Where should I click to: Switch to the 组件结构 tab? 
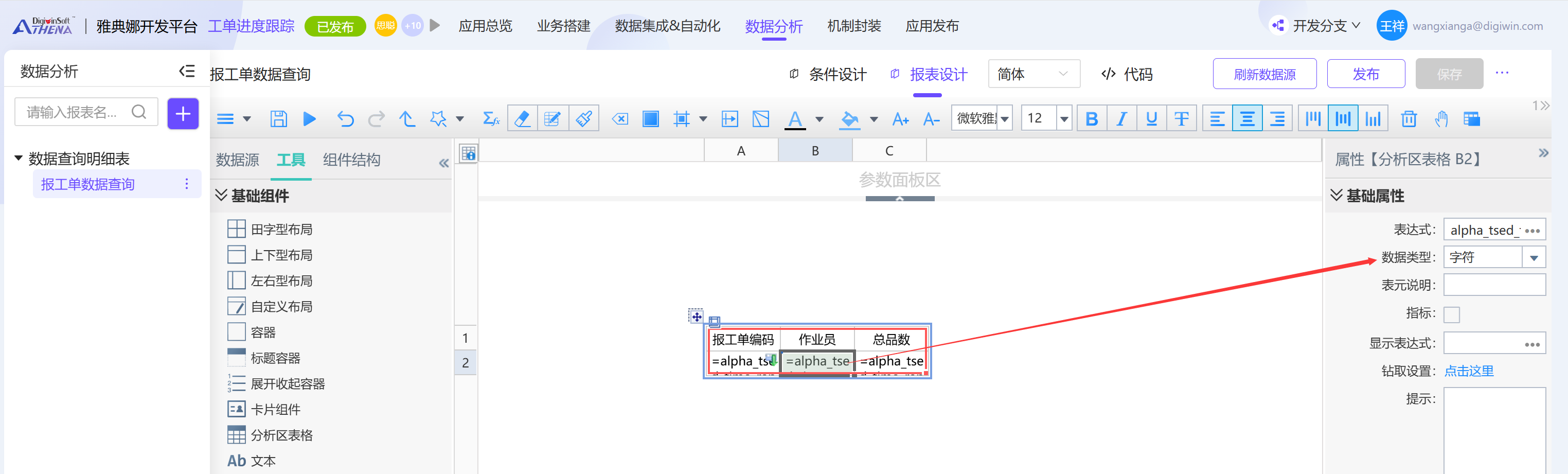pos(351,160)
